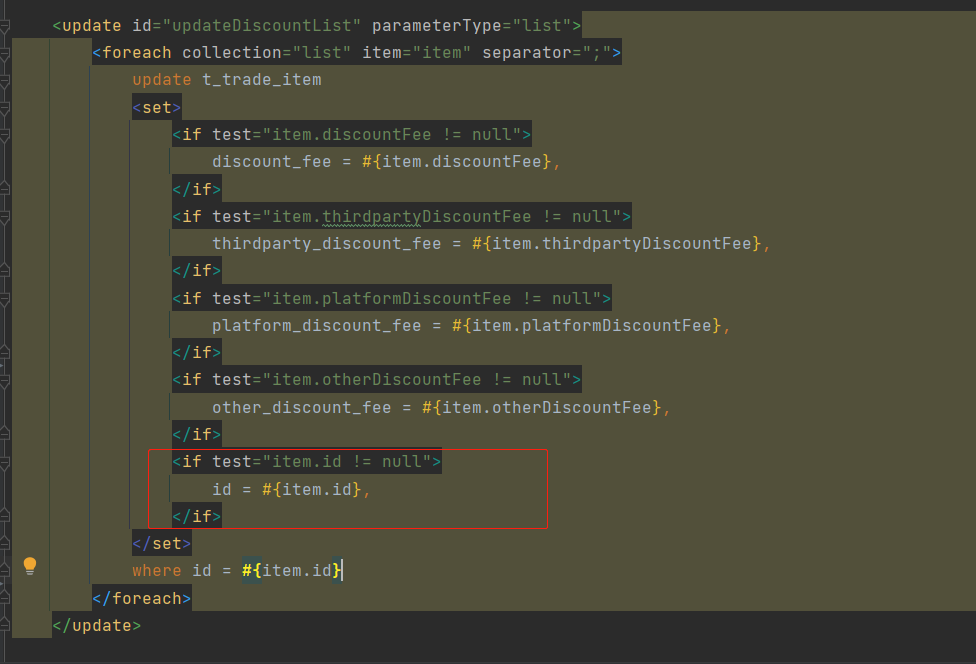Click underlined thirdparty word in test condition
The width and height of the screenshot is (976, 664).
(372, 217)
